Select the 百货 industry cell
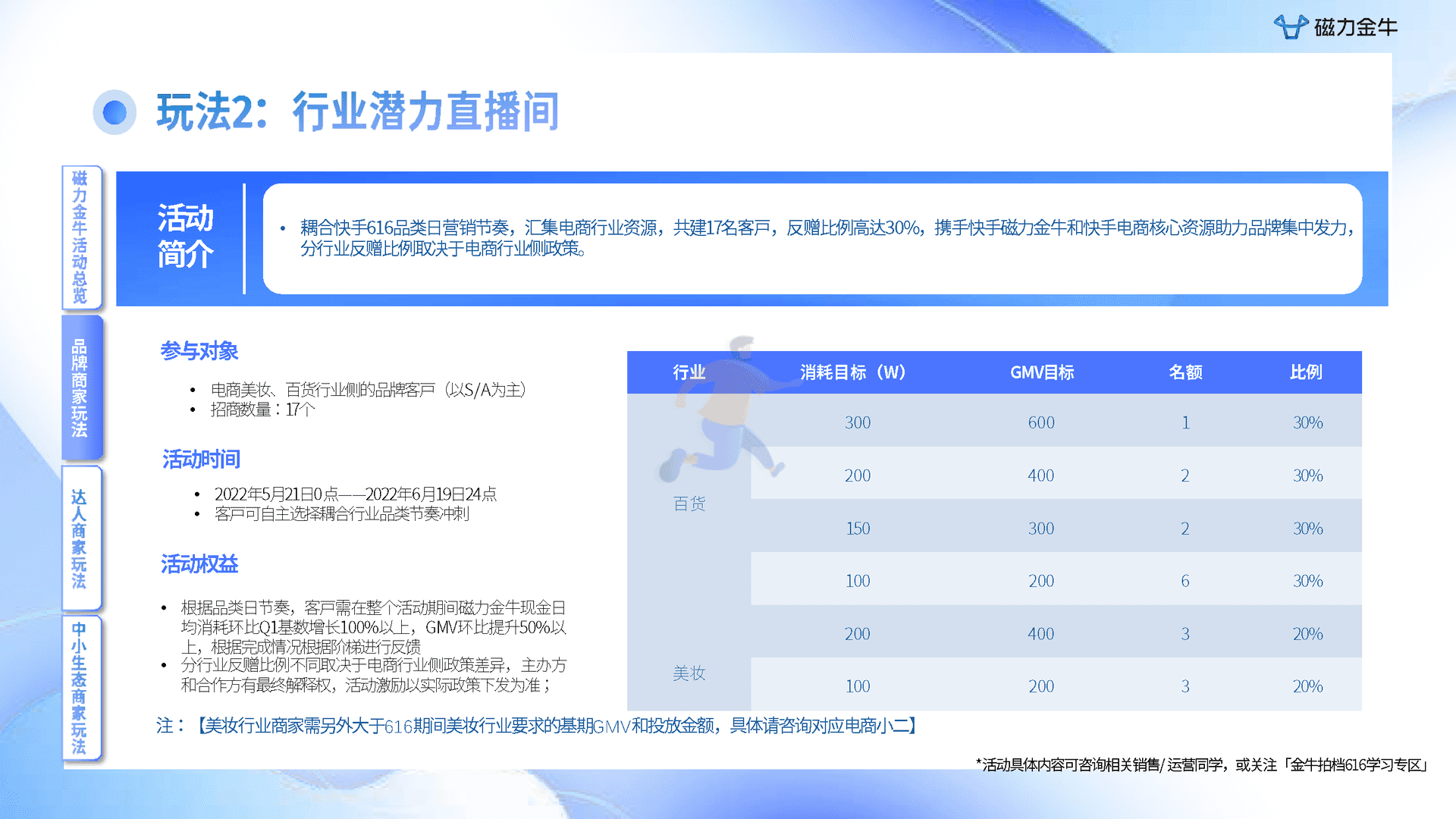Viewport: 1456px width, 819px height. (689, 504)
